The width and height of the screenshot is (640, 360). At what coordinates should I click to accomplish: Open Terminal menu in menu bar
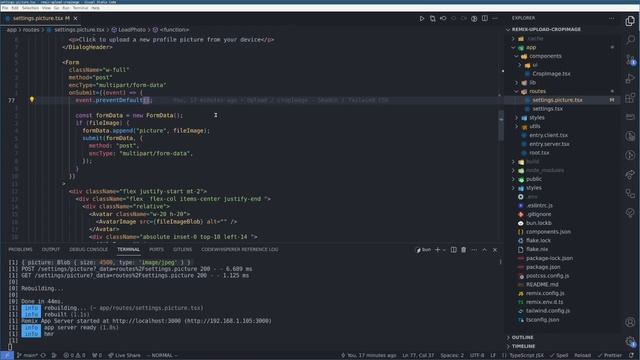coord(80,8)
